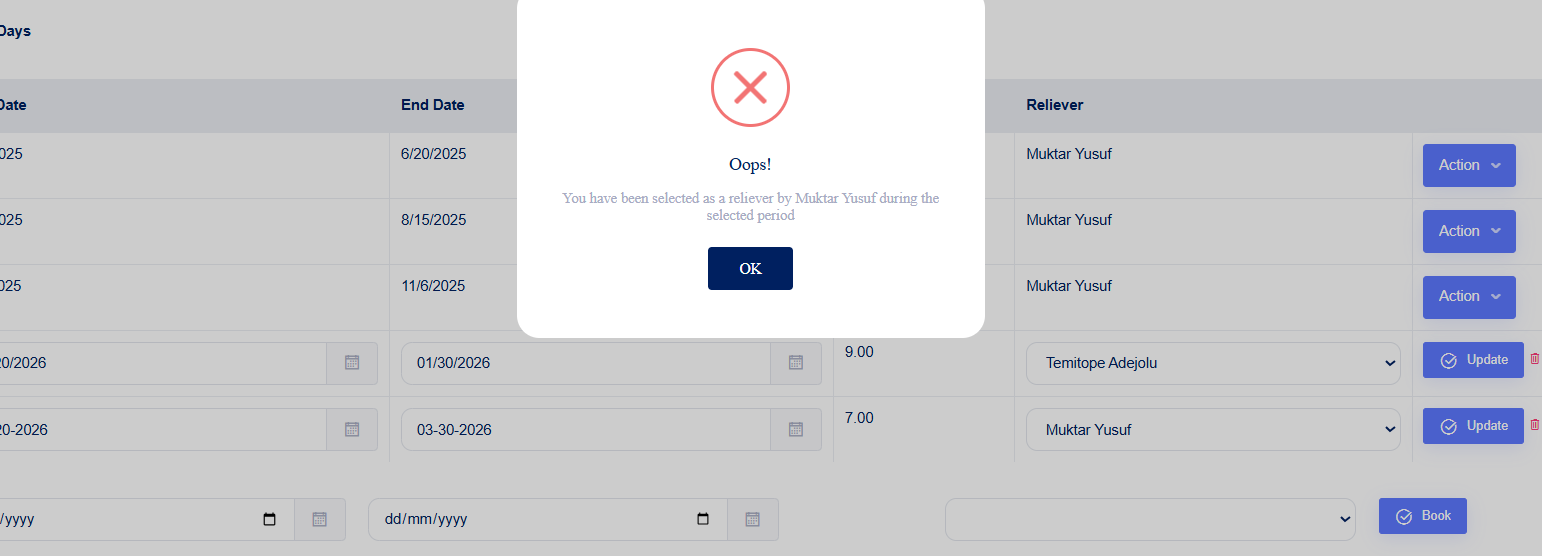Click calendar icon beside the 20-2026 start date
Viewport: 1542px width, 556px height.
352,429
